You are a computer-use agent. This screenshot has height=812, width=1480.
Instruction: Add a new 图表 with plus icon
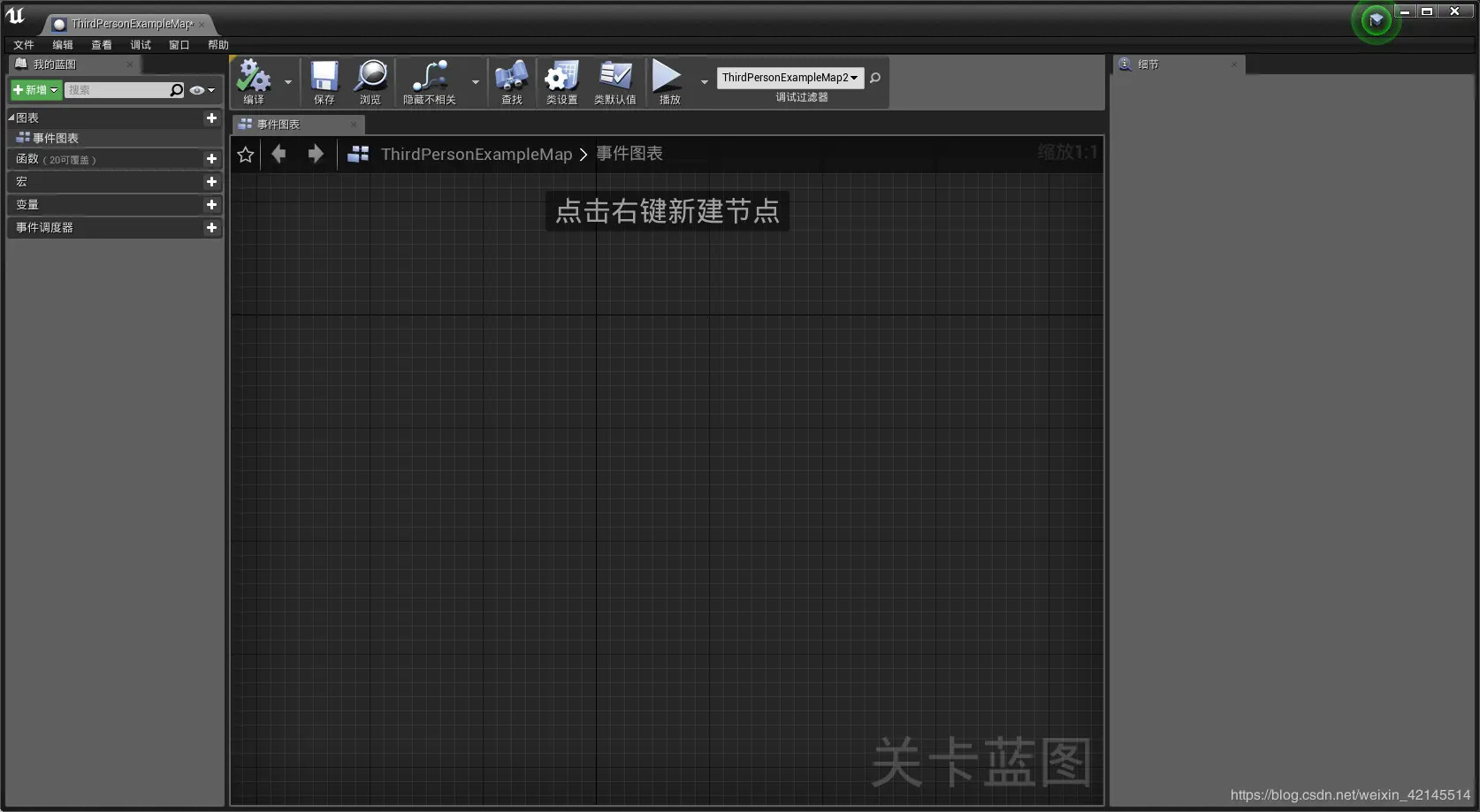click(211, 118)
